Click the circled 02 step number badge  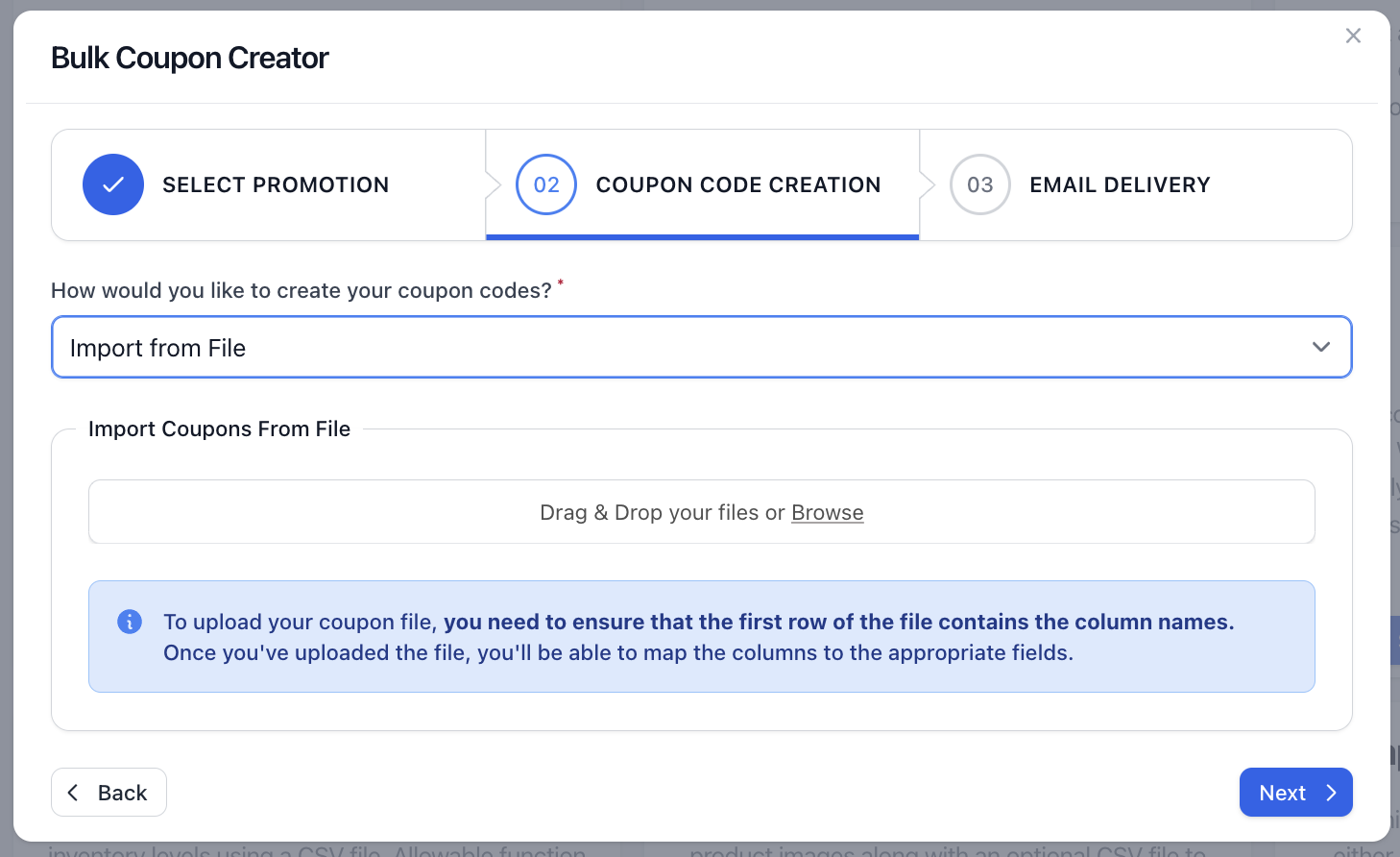point(545,184)
